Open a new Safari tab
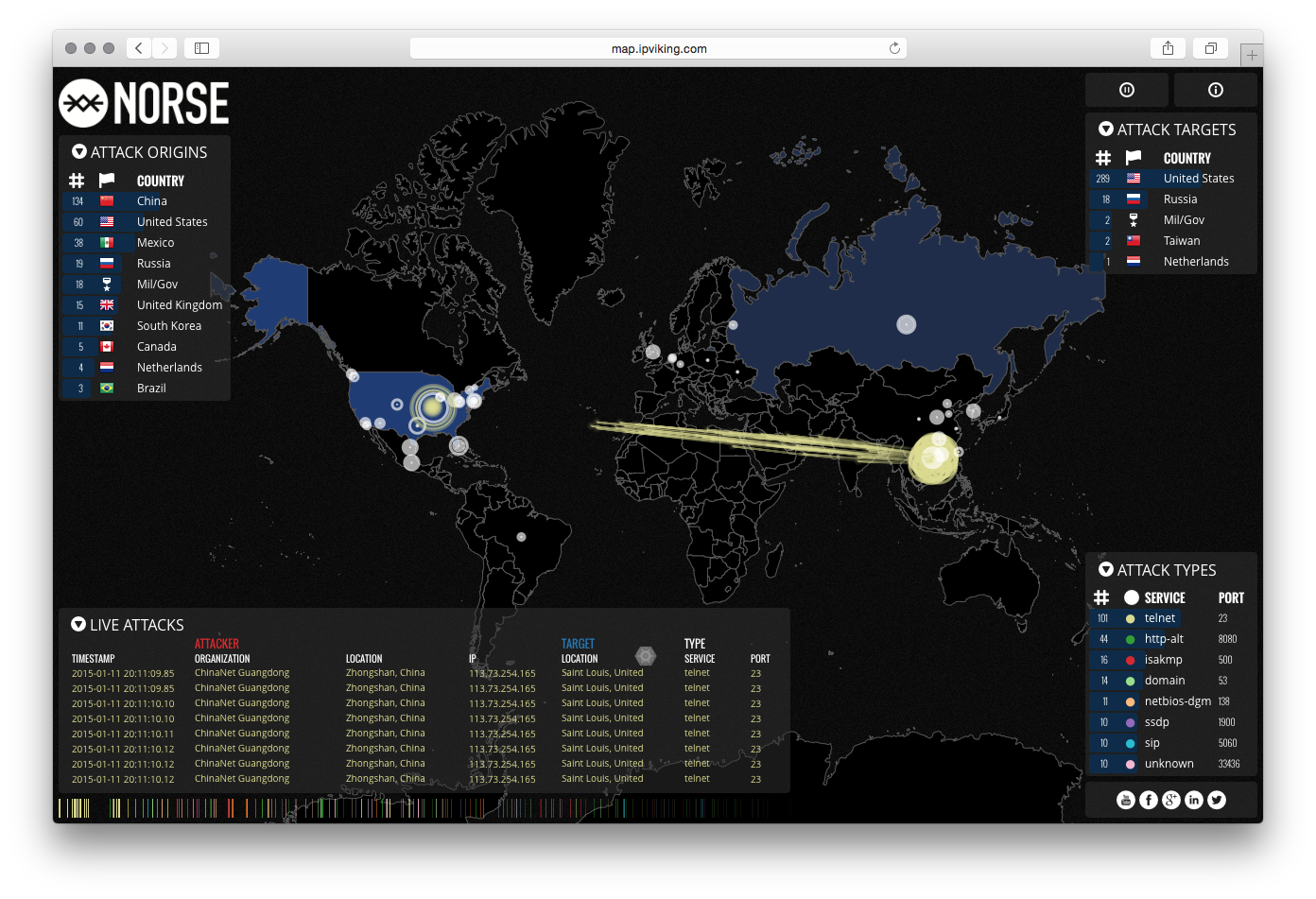 click(x=1252, y=55)
